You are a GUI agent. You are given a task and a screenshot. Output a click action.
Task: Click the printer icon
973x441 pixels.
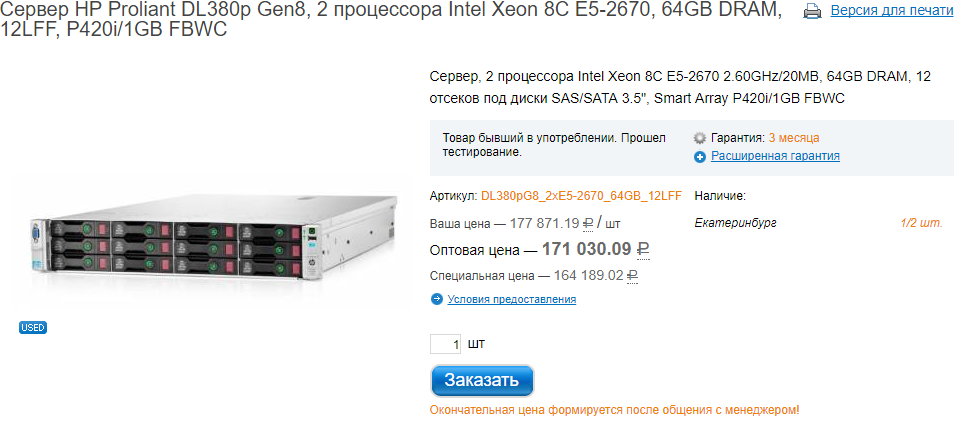(x=813, y=12)
